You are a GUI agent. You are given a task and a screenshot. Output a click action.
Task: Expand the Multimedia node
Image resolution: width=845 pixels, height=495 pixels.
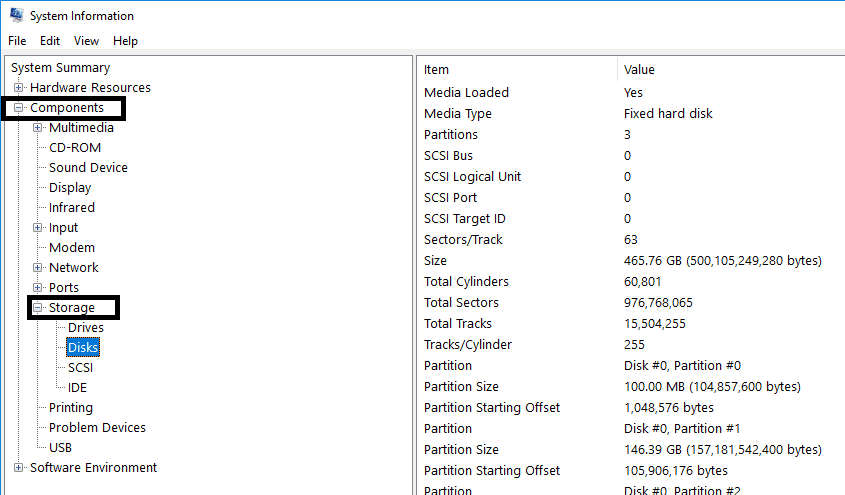click(37, 128)
